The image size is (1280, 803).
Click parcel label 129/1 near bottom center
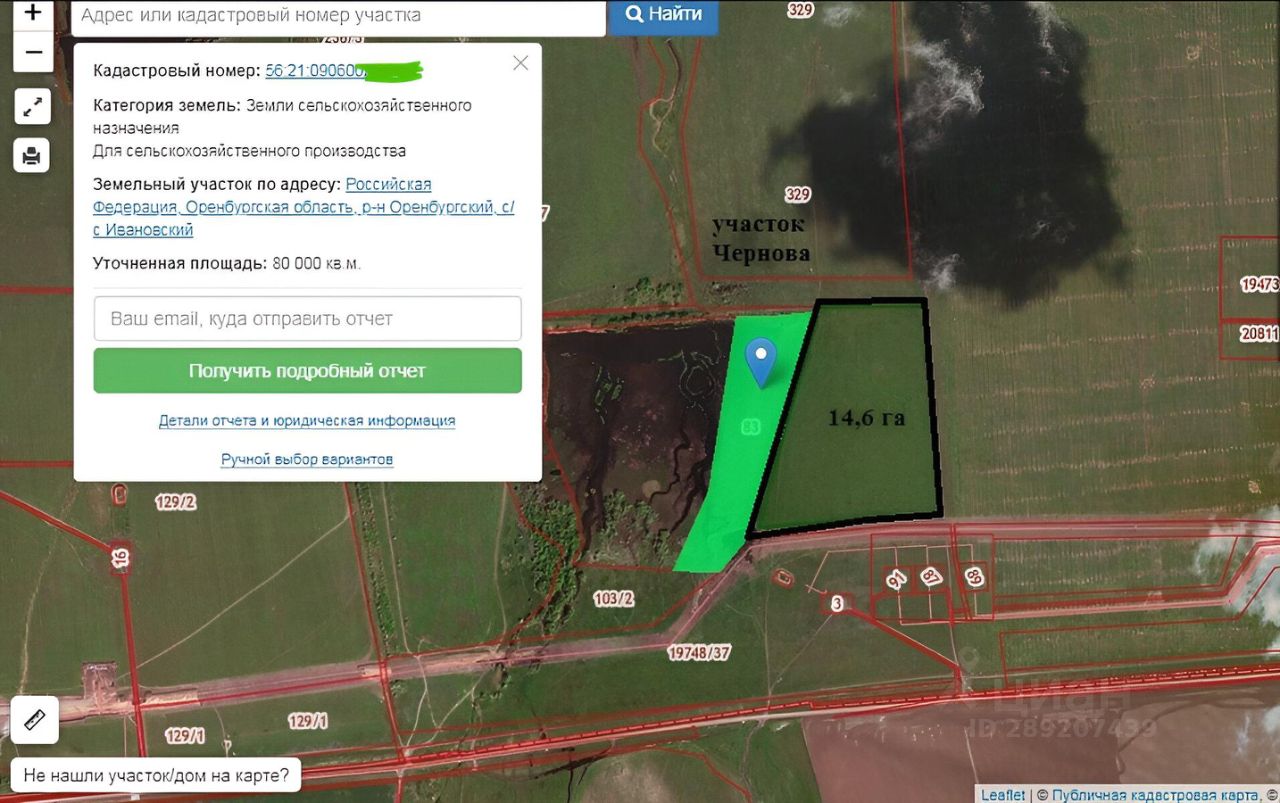308,721
